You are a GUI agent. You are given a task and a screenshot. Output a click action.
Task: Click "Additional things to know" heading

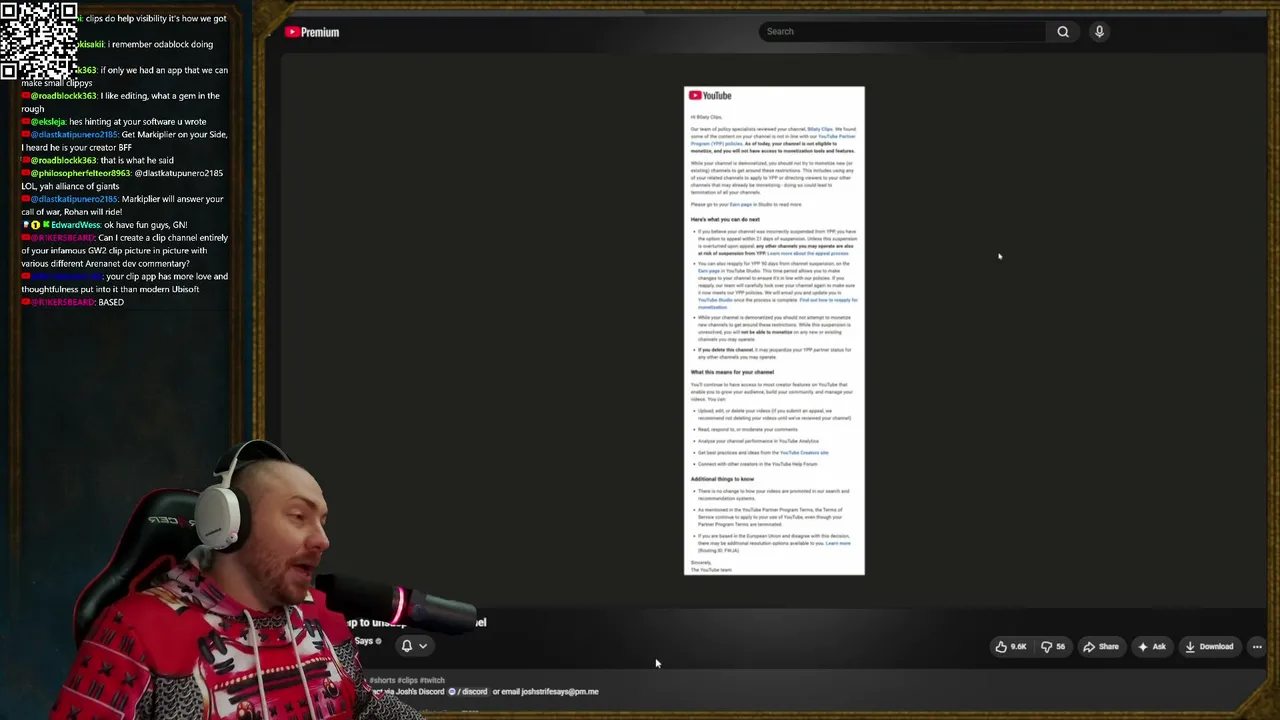click(x=722, y=479)
